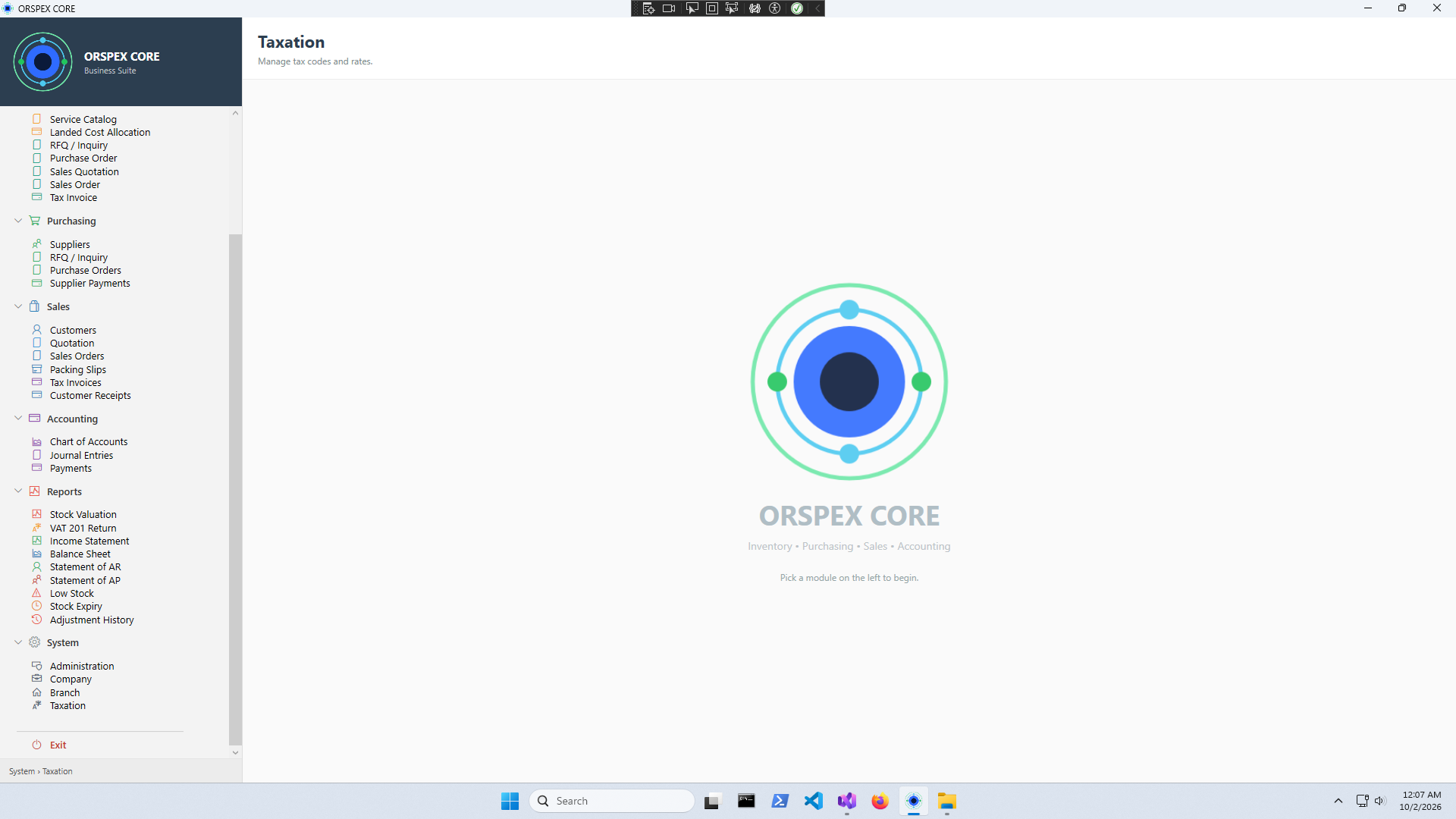Collapse the System section chevron
The image size is (1456, 819).
(x=18, y=642)
